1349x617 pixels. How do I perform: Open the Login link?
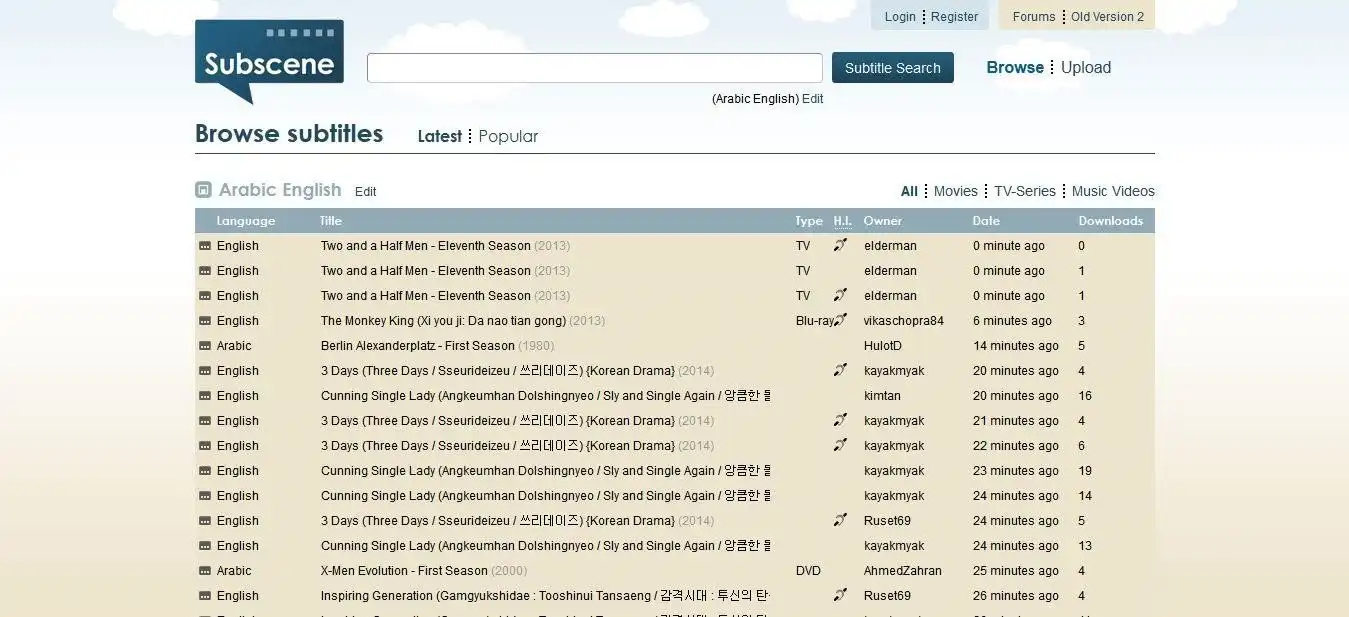click(900, 17)
